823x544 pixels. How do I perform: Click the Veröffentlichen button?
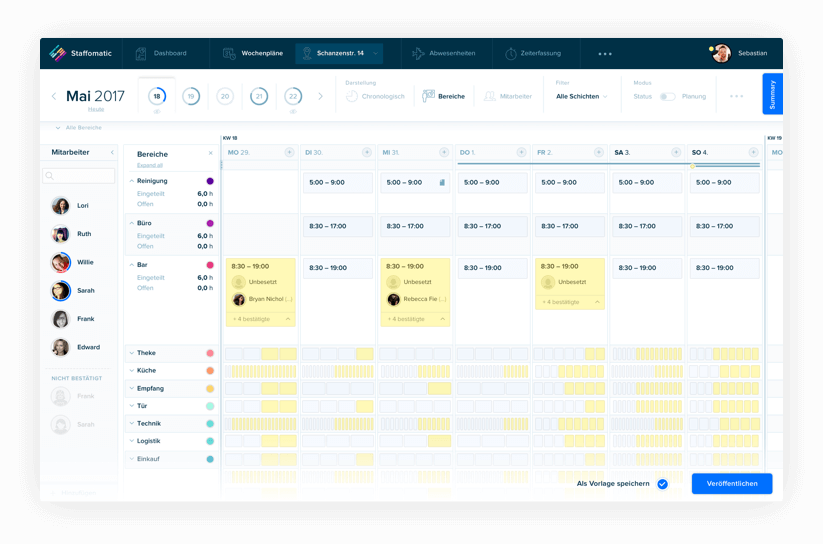click(731, 484)
